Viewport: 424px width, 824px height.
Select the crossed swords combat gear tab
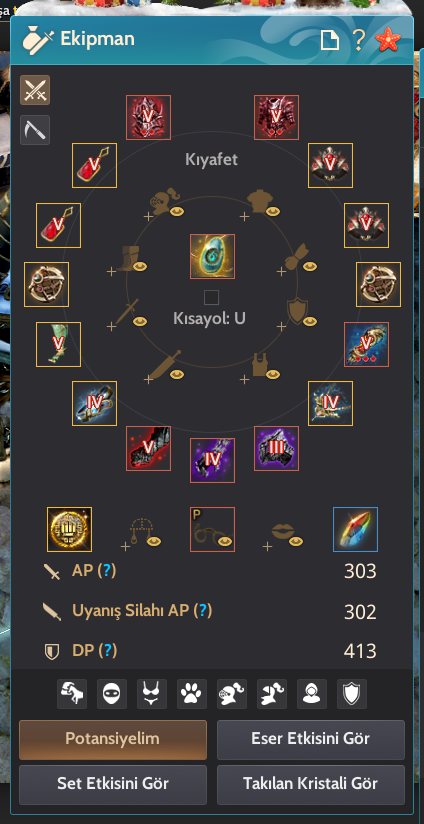coord(35,90)
